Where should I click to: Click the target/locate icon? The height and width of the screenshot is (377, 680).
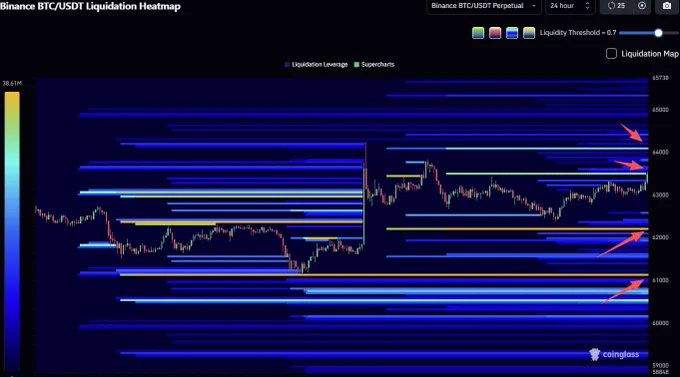pos(642,6)
